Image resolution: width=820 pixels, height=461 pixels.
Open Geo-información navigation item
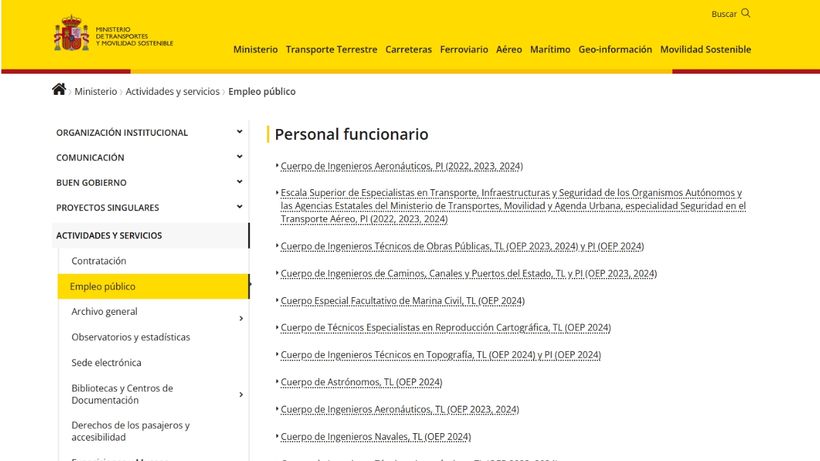[615, 49]
